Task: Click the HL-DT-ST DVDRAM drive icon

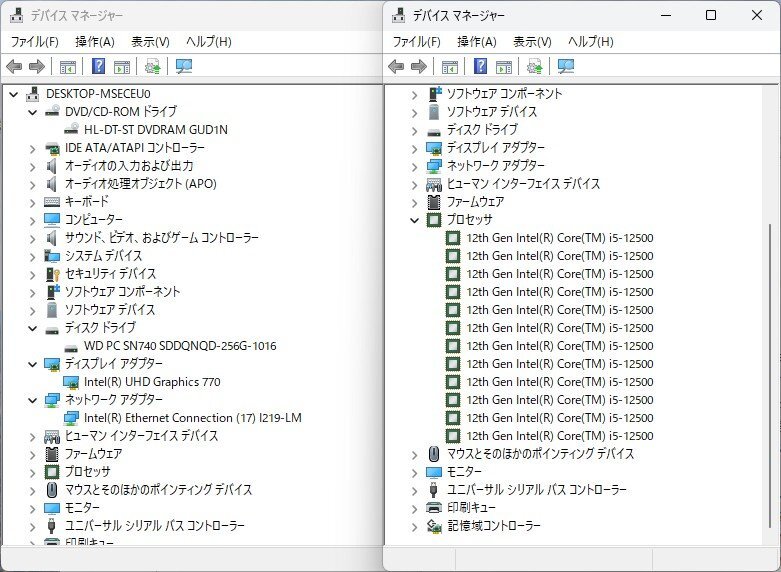Action: tap(71, 129)
